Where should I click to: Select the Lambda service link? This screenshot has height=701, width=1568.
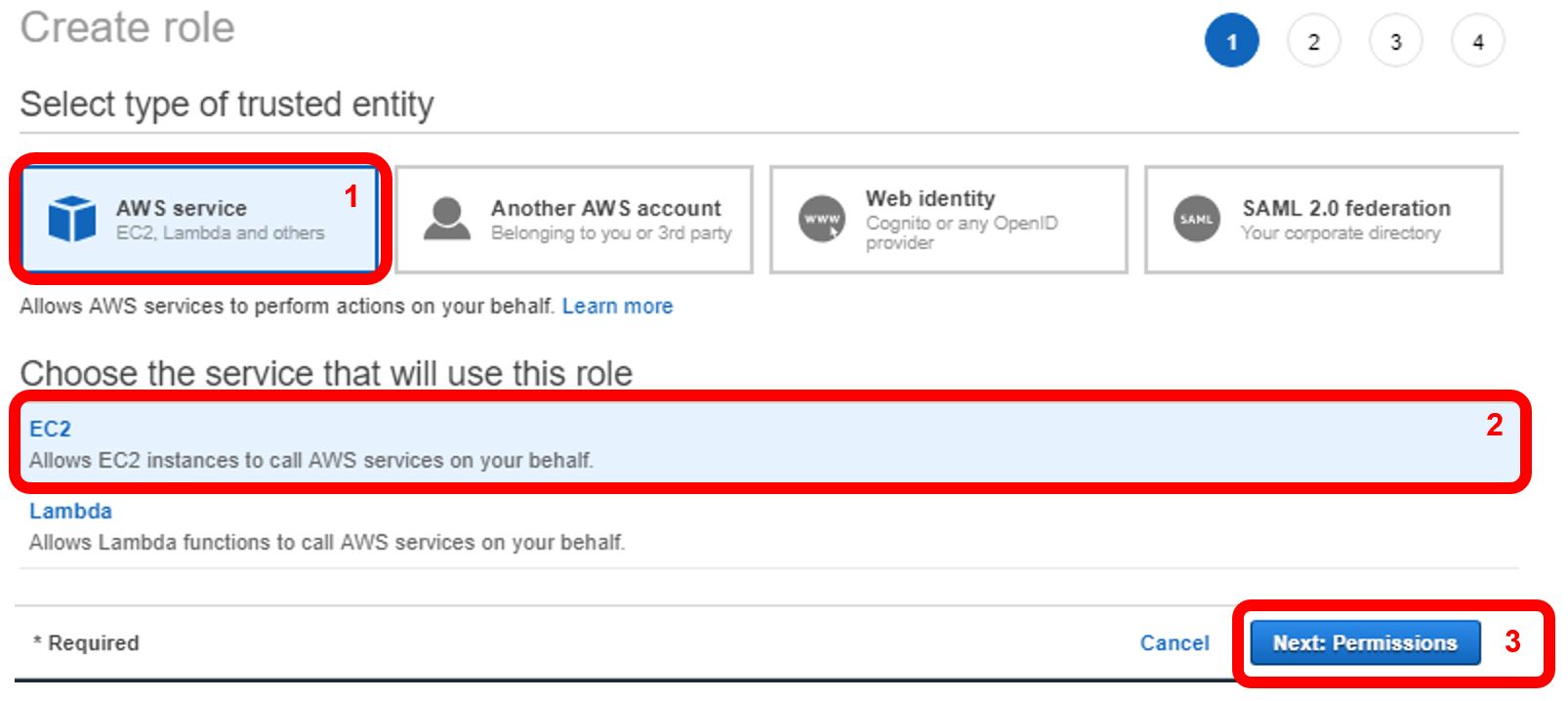pos(70,511)
